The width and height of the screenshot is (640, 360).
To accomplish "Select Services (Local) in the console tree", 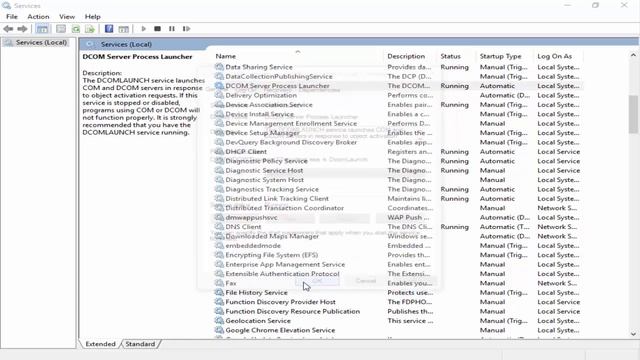I will pos(41,42).
